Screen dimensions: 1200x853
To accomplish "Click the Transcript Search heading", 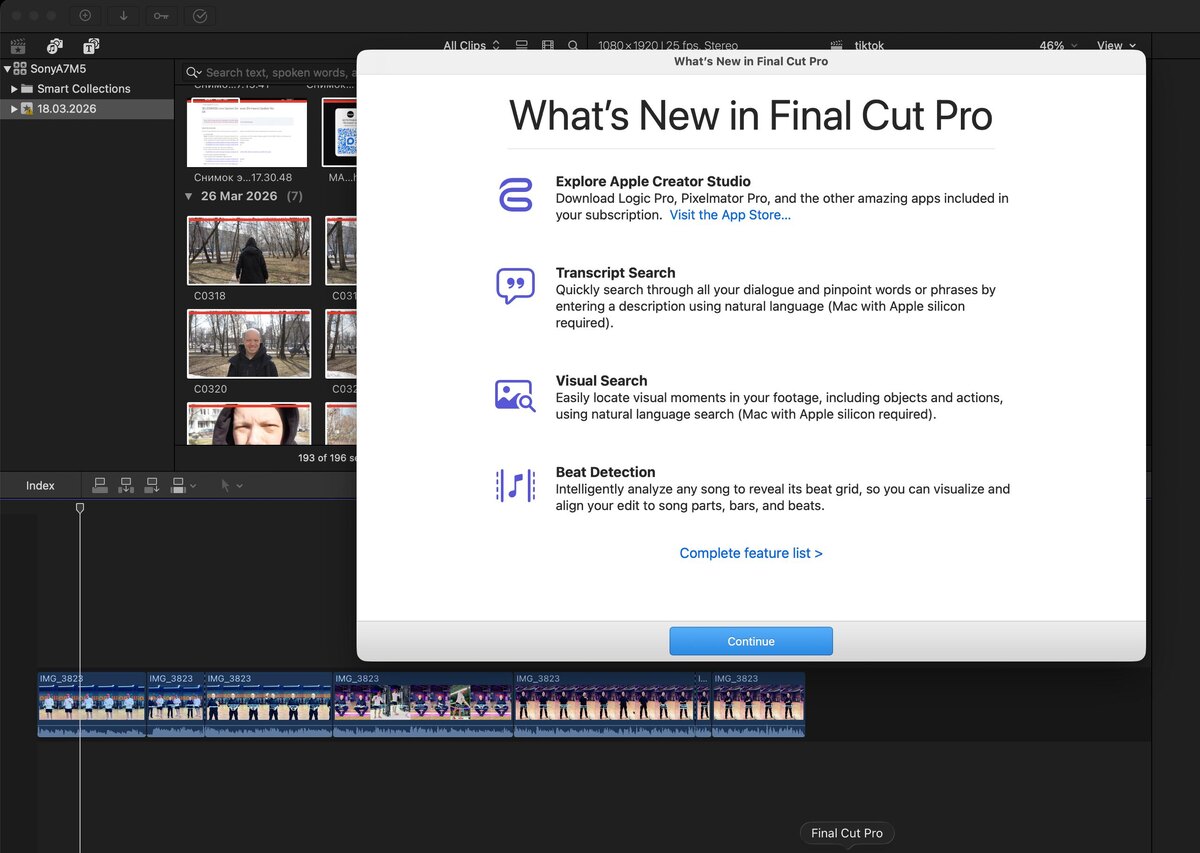I will pos(615,273).
